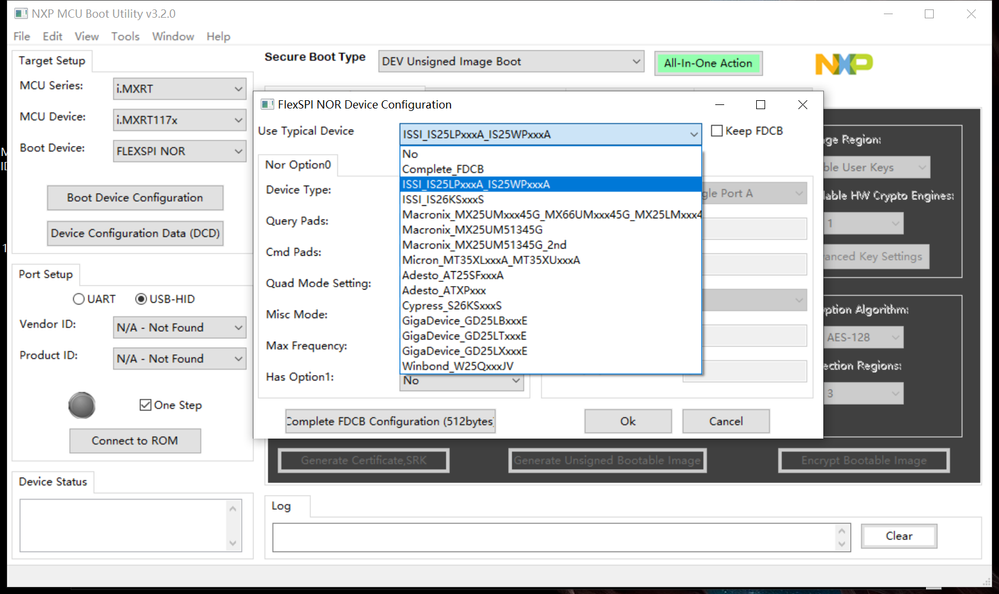The image size is (999, 594).
Task: Choose 'No' from typical device list
Action: [x=550, y=154]
